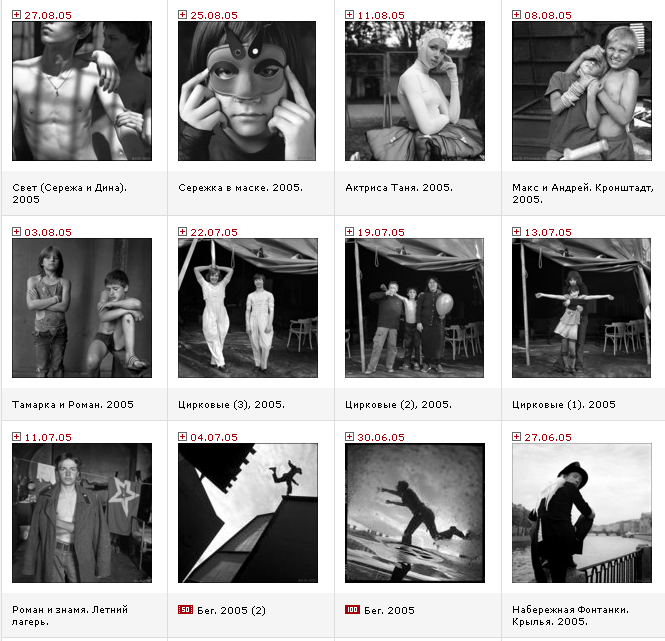
Task: Click the red 100 badge near Бег. 2005
Action: click(x=352, y=610)
